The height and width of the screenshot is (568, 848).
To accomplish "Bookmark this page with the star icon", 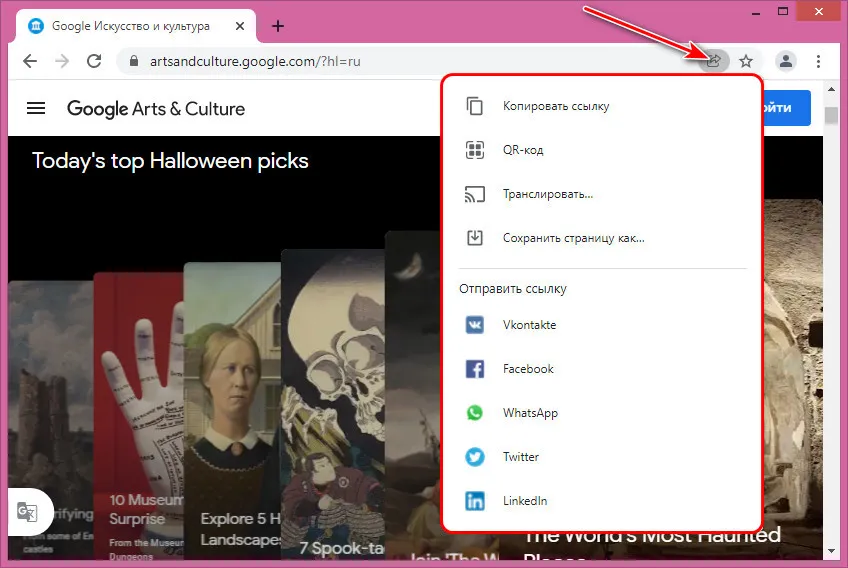I will pyautogui.click(x=746, y=61).
